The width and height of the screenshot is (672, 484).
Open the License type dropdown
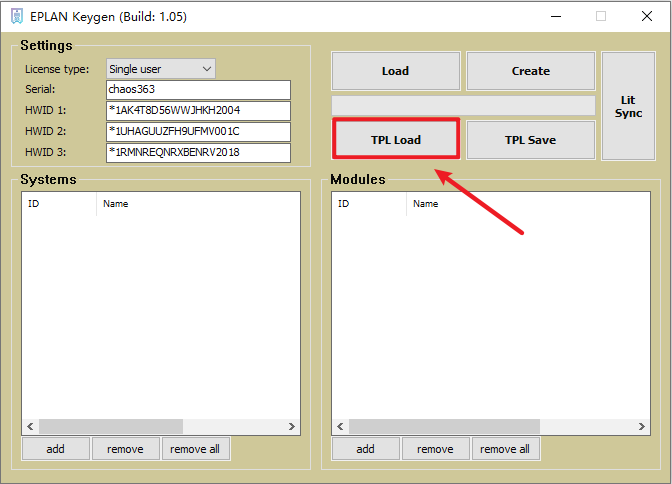[161, 69]
